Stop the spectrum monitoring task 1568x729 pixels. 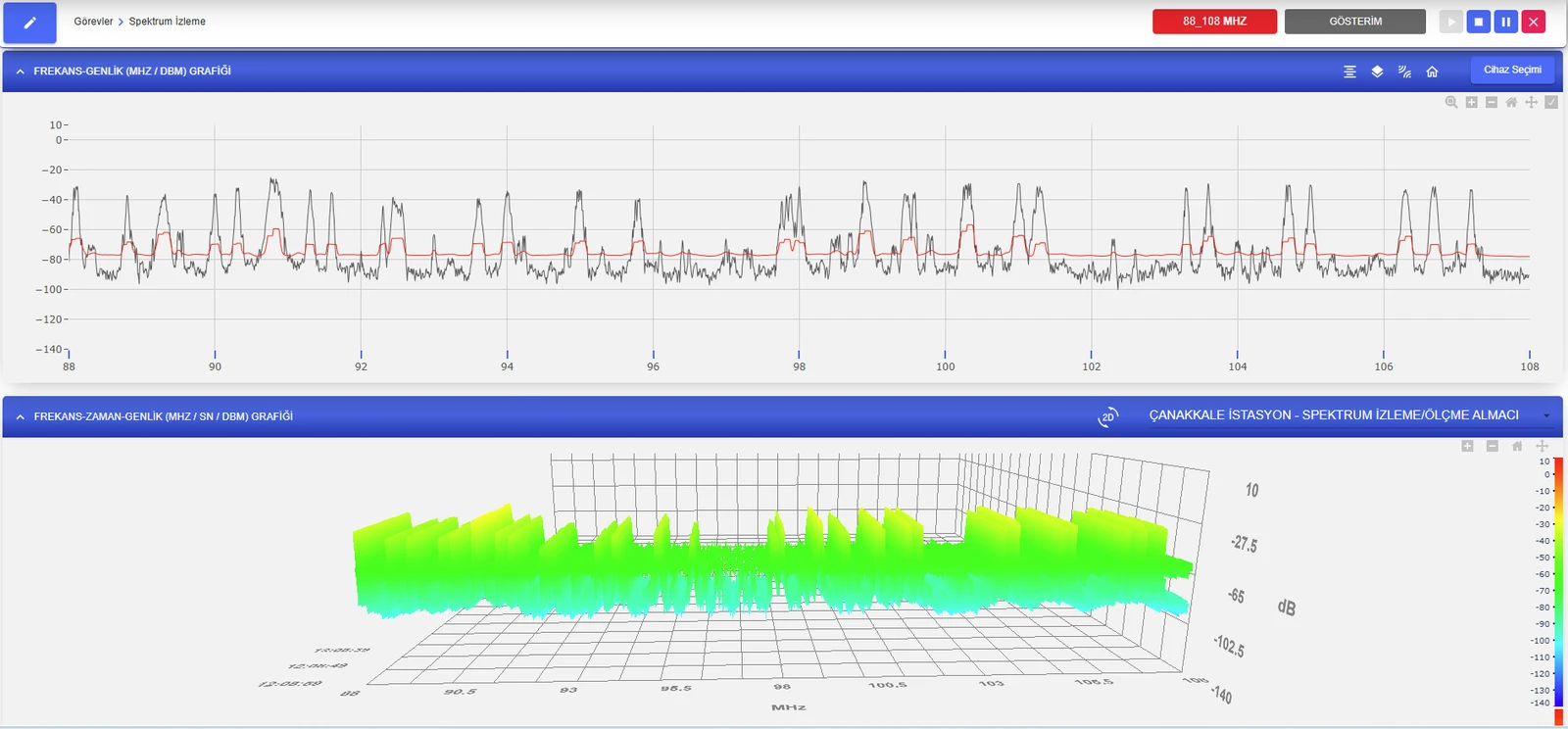coord(1479,22)
